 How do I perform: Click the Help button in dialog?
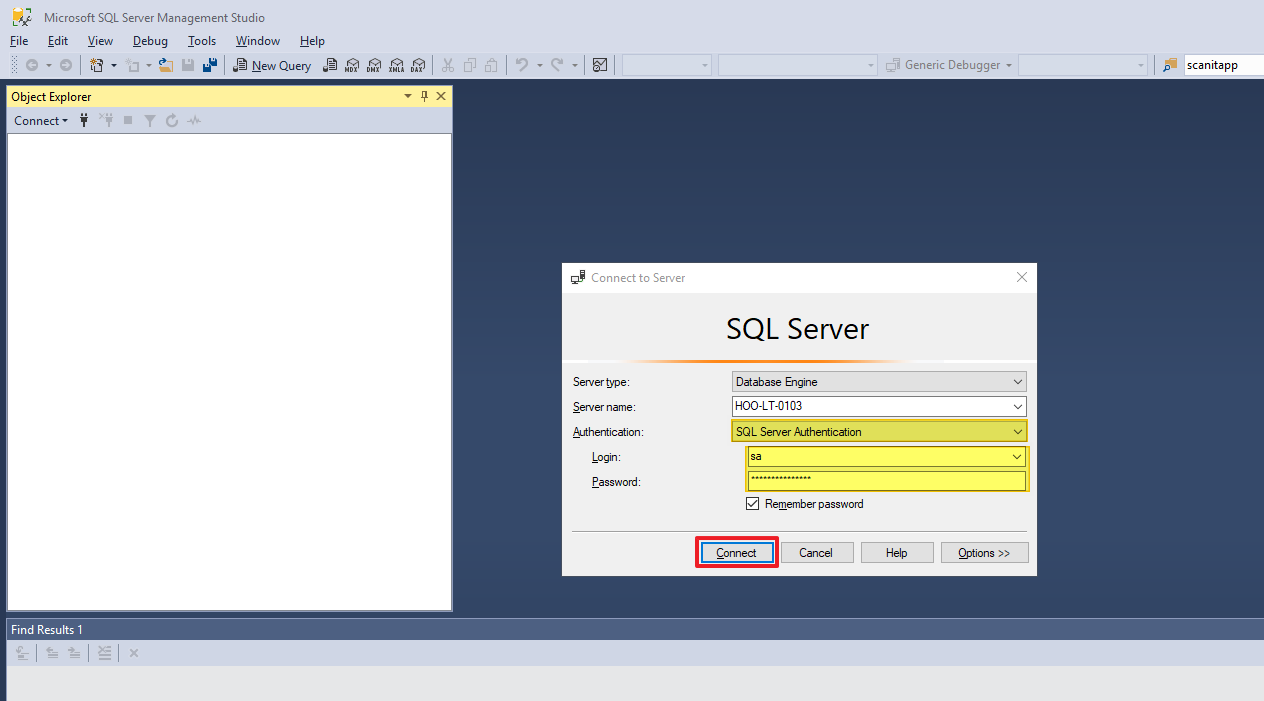tap(897, 553)
